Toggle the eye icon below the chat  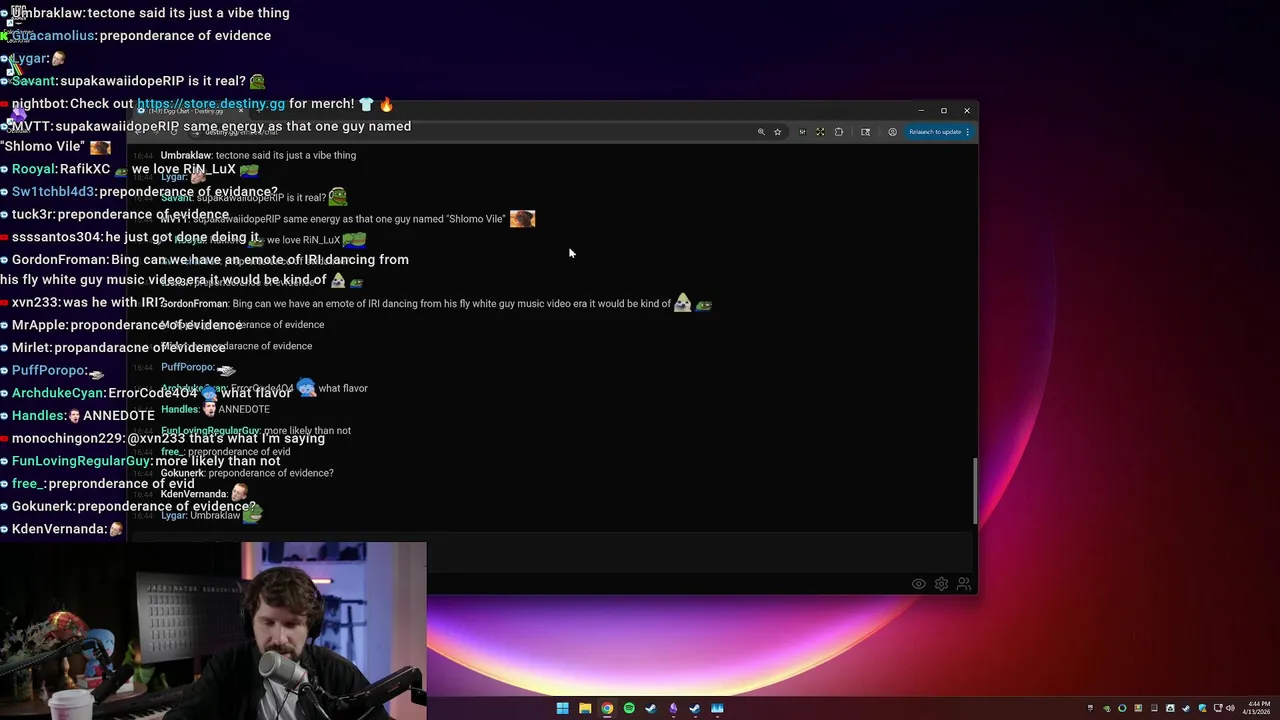tap(918, 584)
